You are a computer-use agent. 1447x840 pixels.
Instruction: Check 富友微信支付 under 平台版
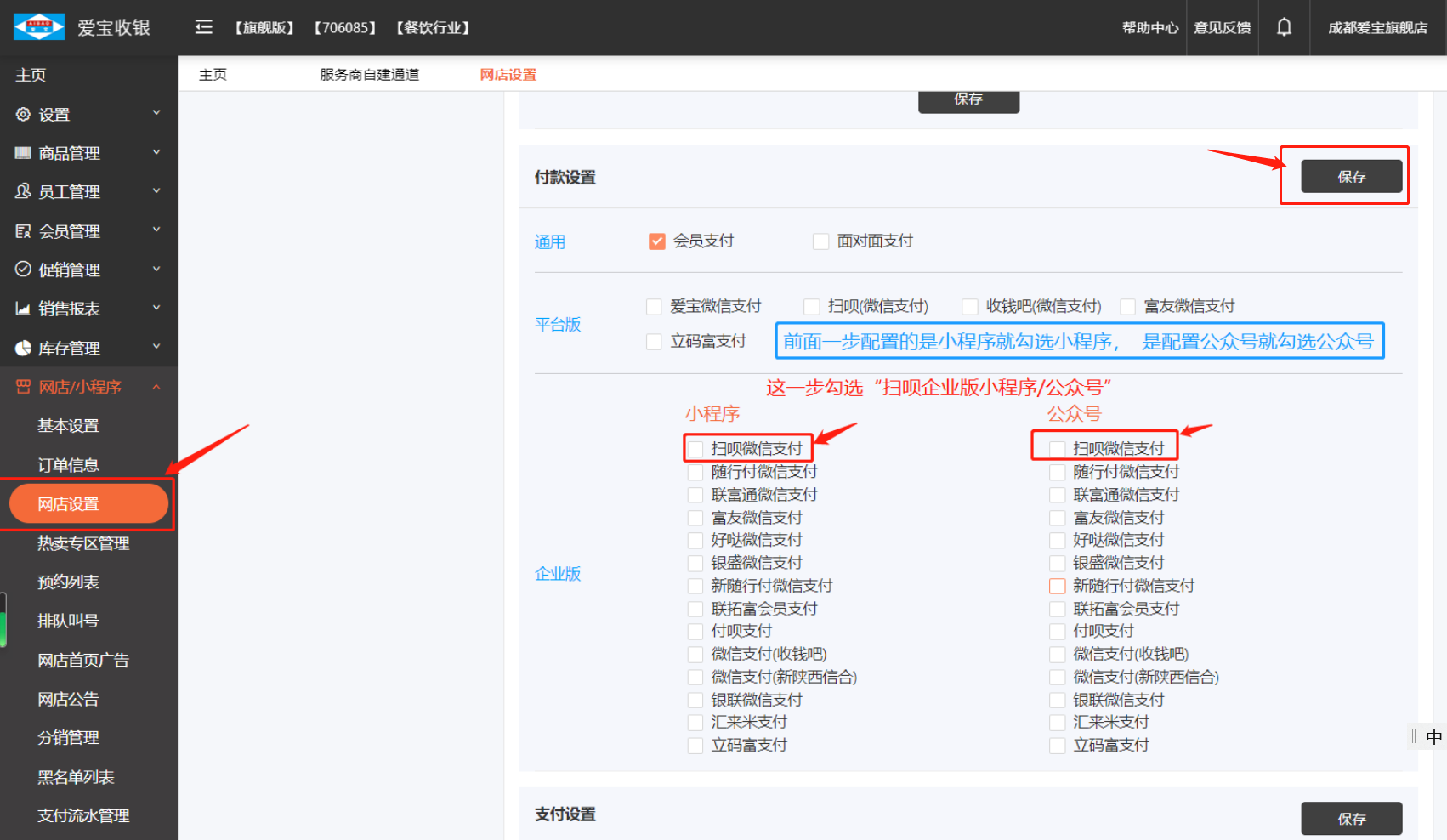[1128, 306]
